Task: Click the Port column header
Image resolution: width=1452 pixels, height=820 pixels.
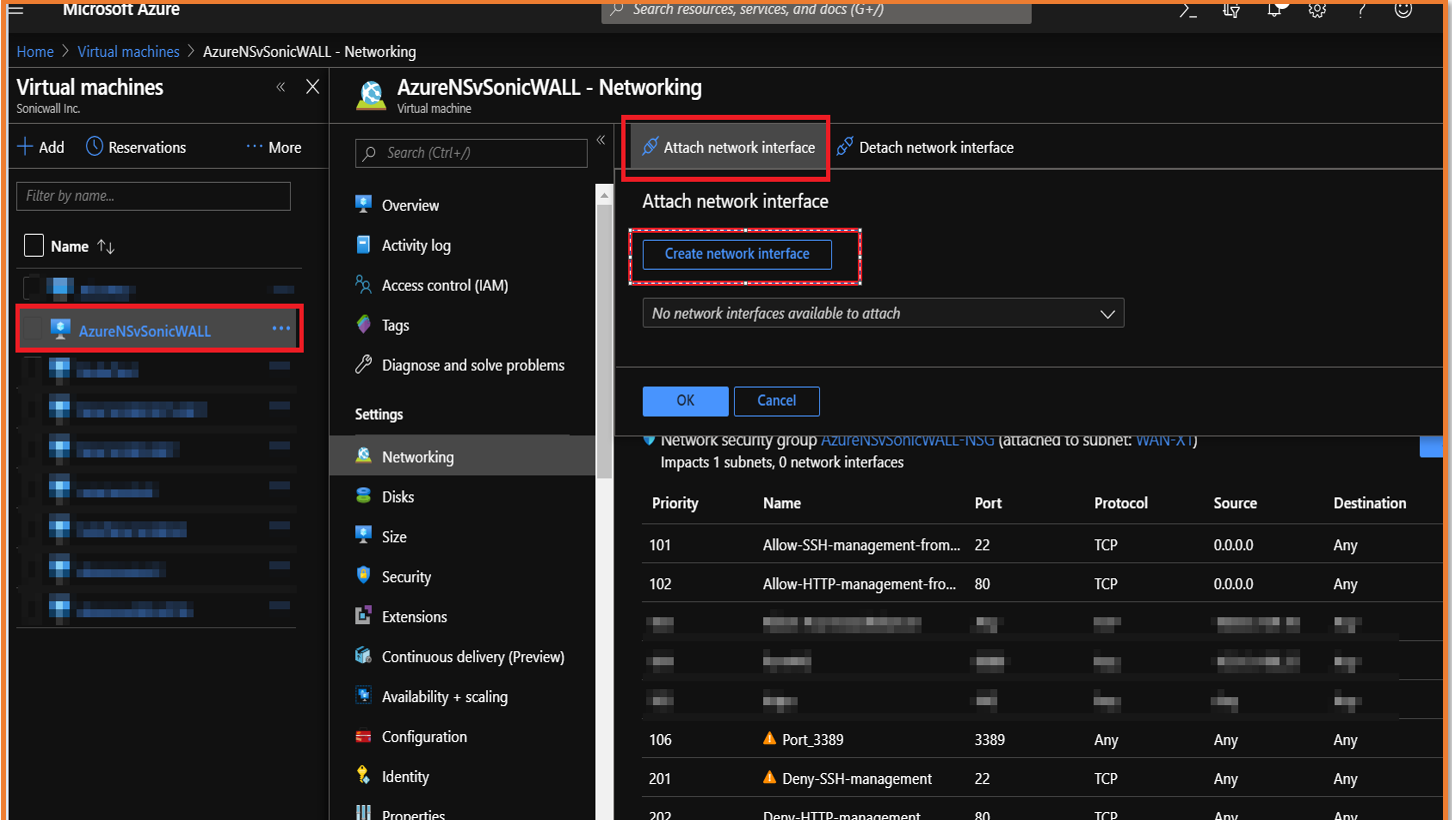Action: pyautogui.click(x=988, y=503)
